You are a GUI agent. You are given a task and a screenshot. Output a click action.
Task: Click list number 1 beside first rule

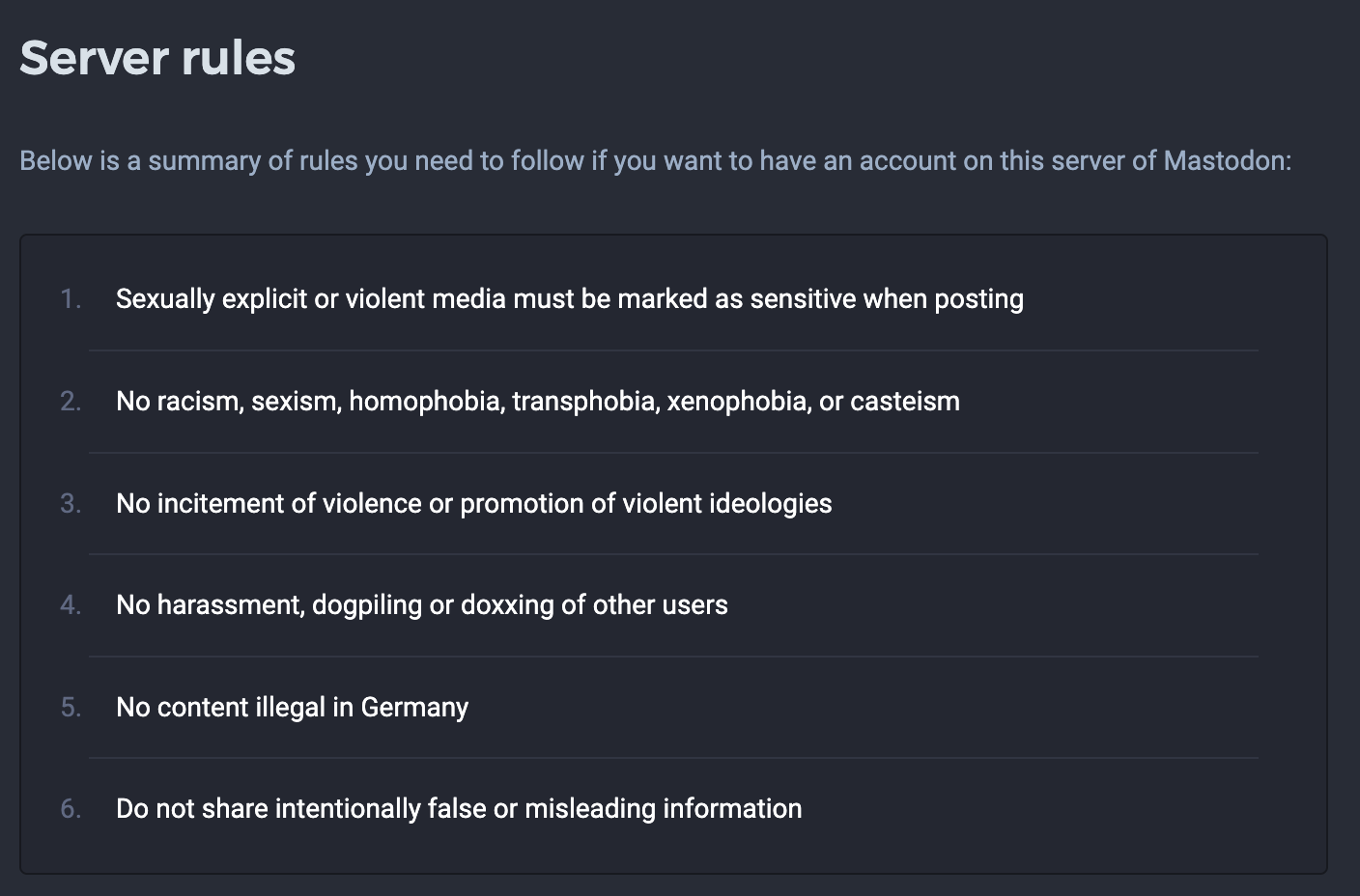click(71, 299)
